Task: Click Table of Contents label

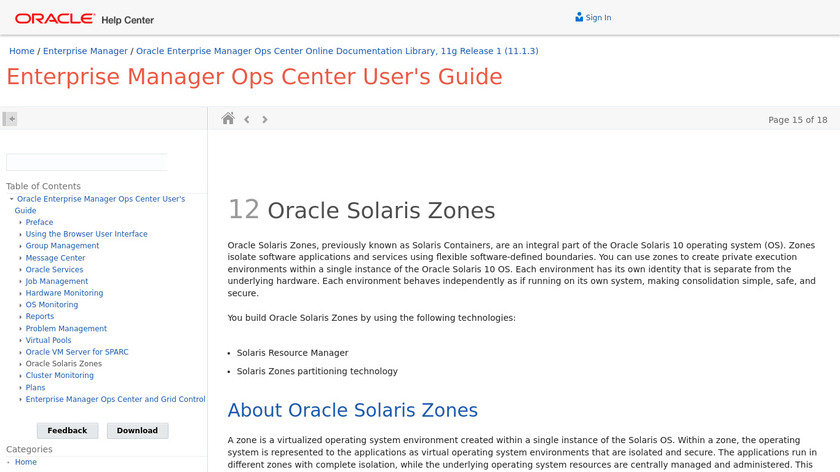Action: point(43,186)
